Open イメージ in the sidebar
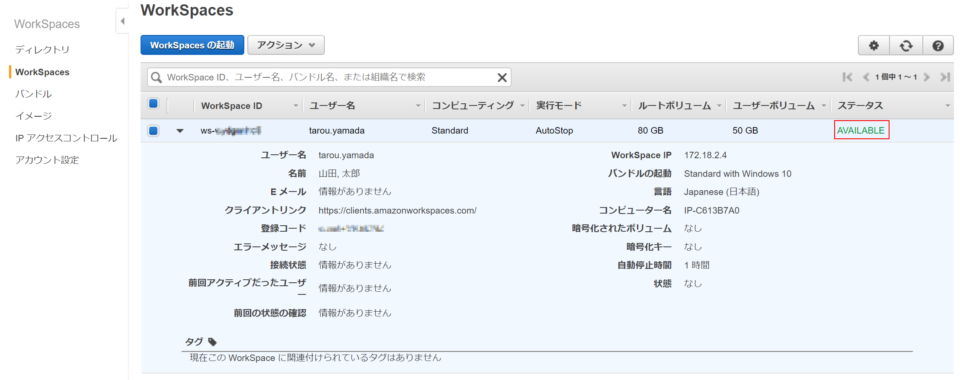Screen dimensions: 960x380 point(33,116)
